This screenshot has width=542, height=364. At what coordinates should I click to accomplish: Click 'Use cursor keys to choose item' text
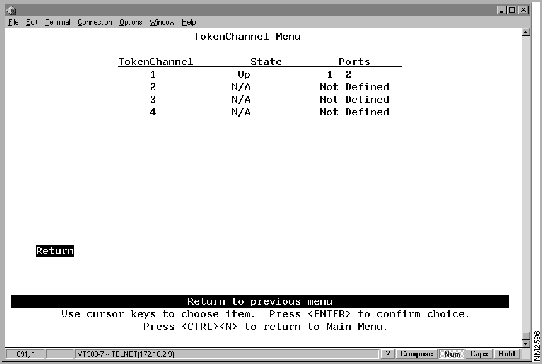[x=158, y=314]
